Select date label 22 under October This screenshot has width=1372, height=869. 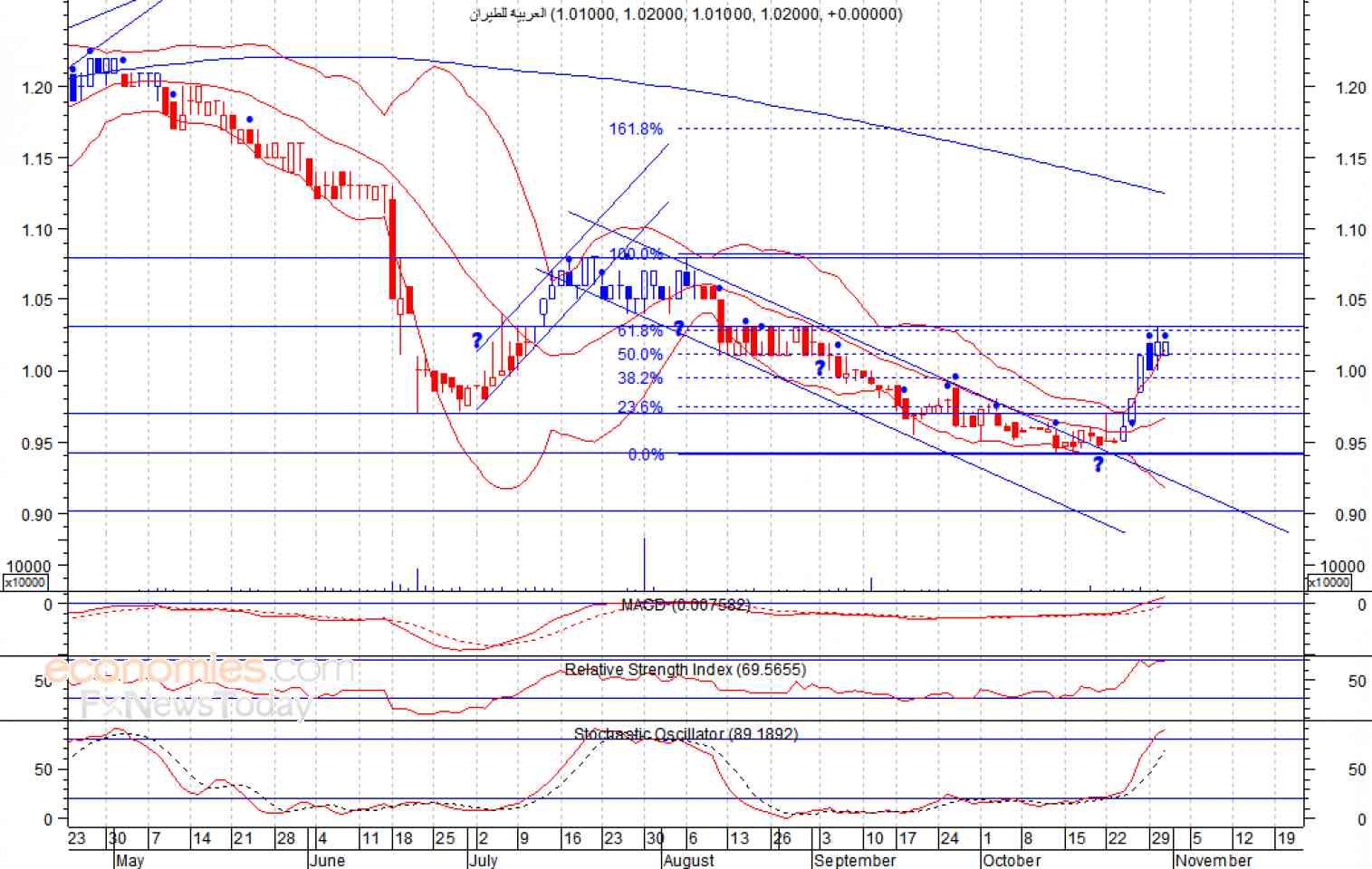click(x=1118, y=838)
